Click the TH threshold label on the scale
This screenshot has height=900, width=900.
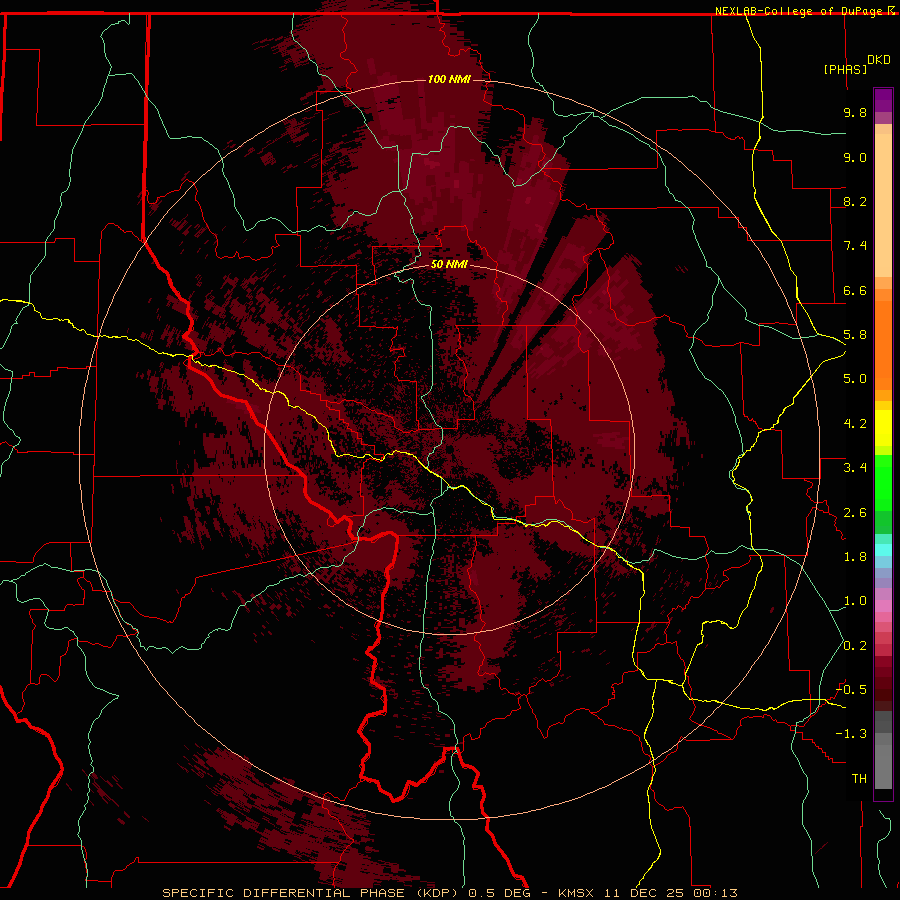[x=859, y=779]
